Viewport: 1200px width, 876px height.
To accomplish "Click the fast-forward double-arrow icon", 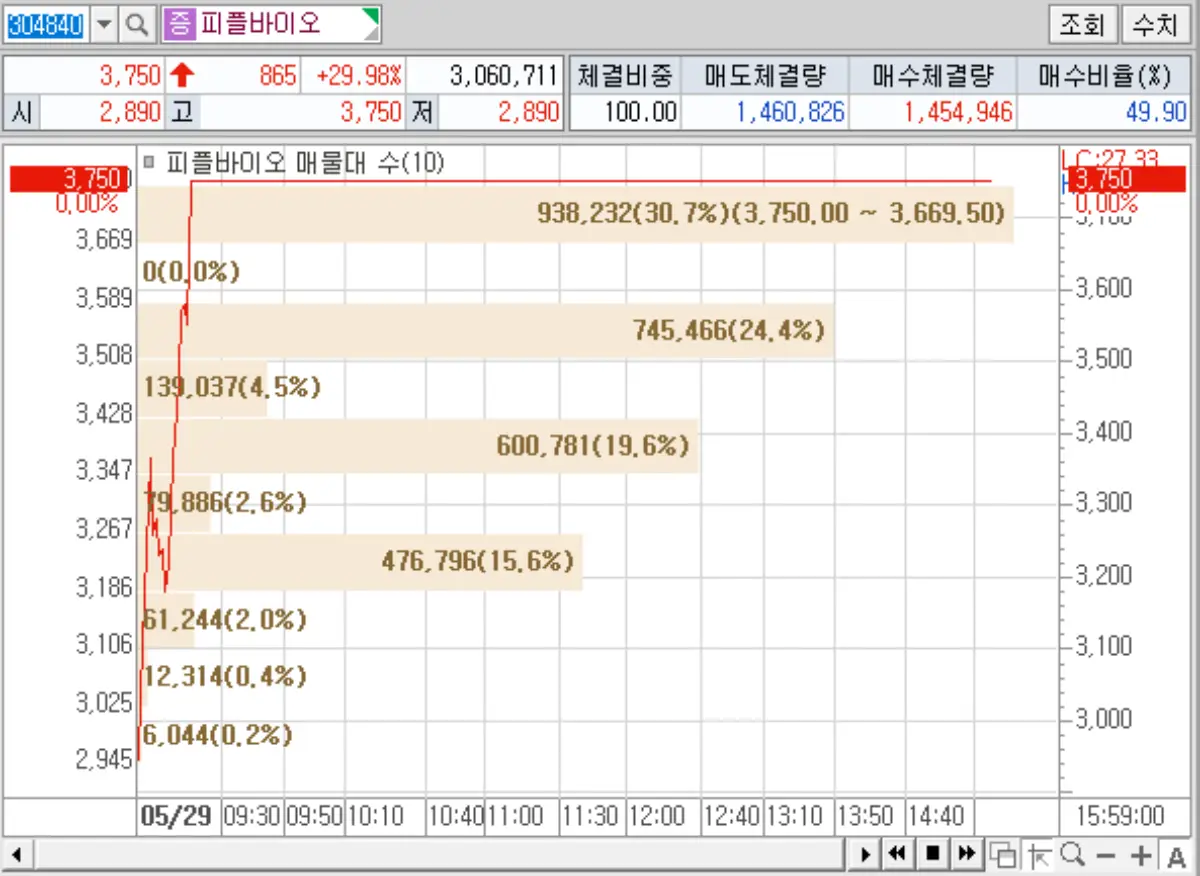I will (x=966, y=854).
